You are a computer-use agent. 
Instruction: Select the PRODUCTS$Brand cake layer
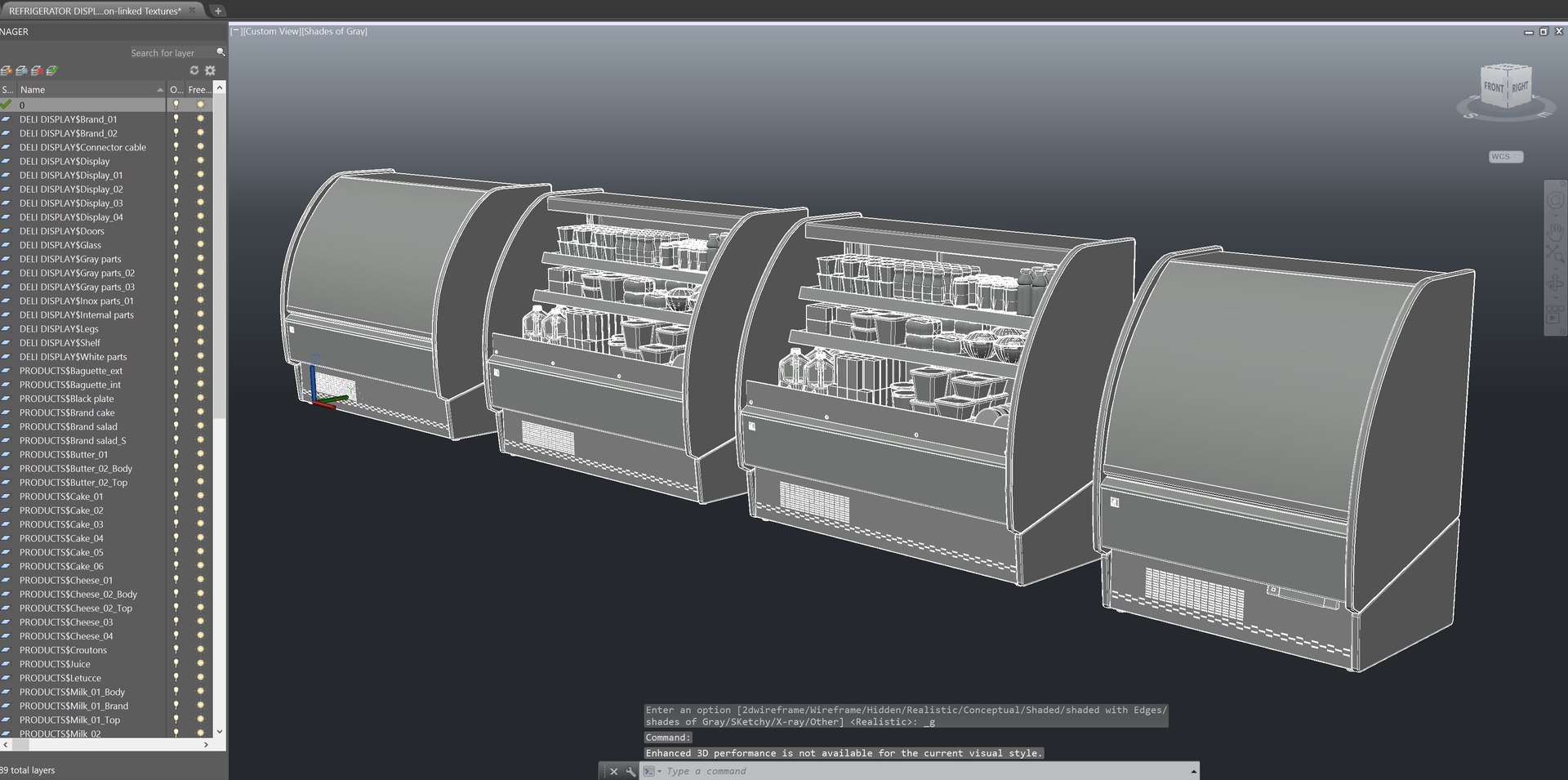(x=67, y=412)
